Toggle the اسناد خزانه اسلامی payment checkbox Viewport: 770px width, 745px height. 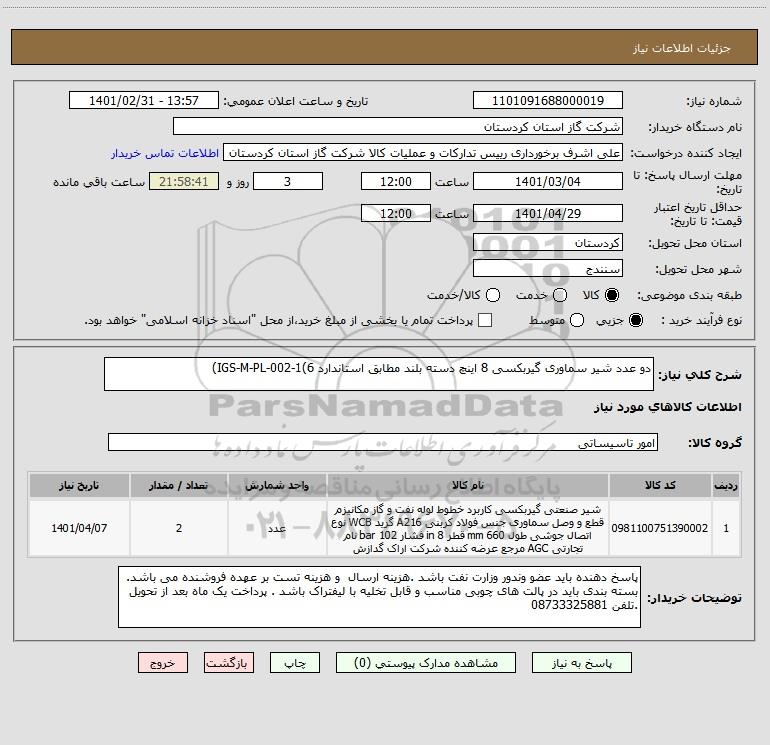coord(485,320)
